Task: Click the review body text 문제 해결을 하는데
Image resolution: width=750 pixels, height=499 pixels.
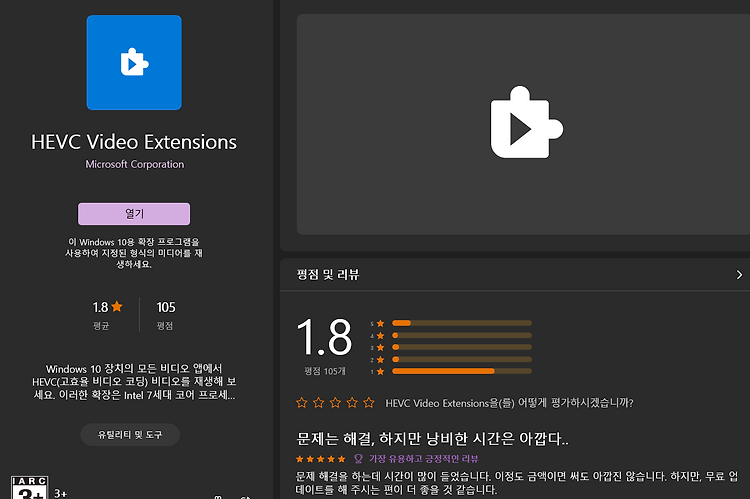Action: 517,483
